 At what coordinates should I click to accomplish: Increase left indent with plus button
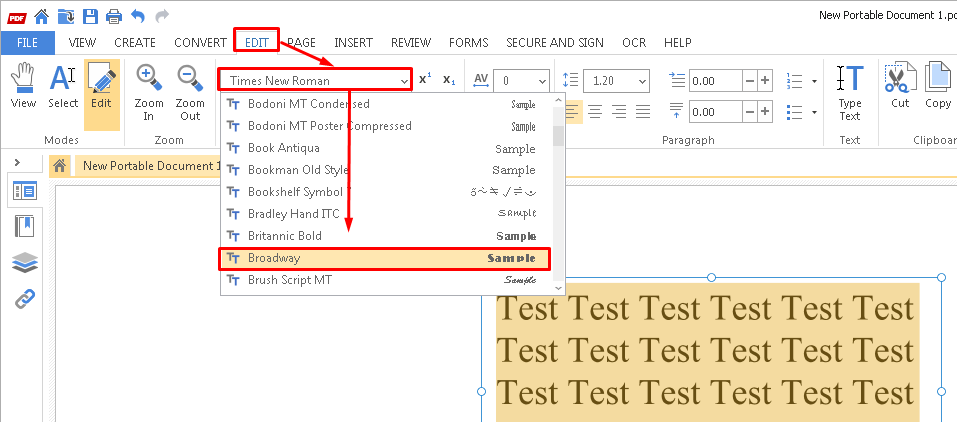point(765,81)
